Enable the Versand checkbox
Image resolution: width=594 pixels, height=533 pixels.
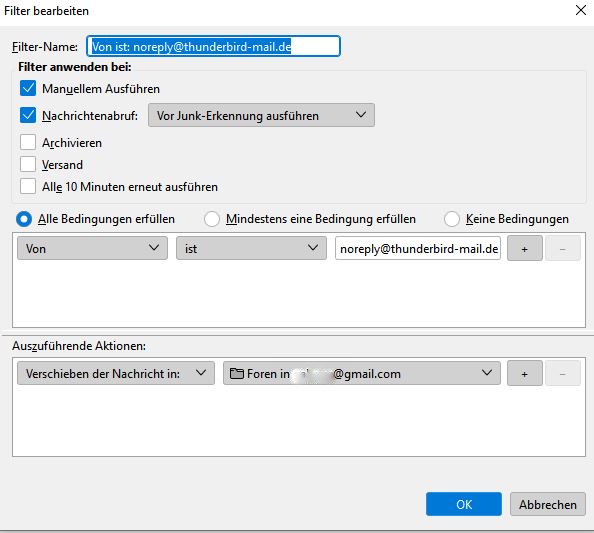(x=28, y=164)
